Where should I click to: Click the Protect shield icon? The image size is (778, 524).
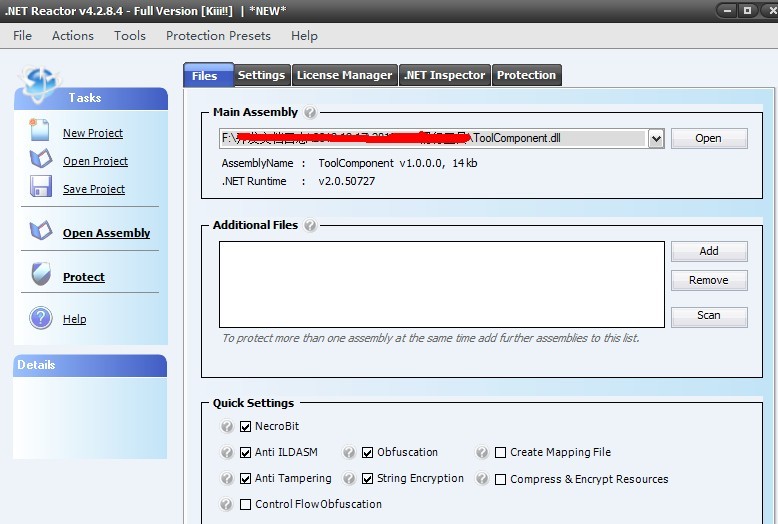[41, 274]
